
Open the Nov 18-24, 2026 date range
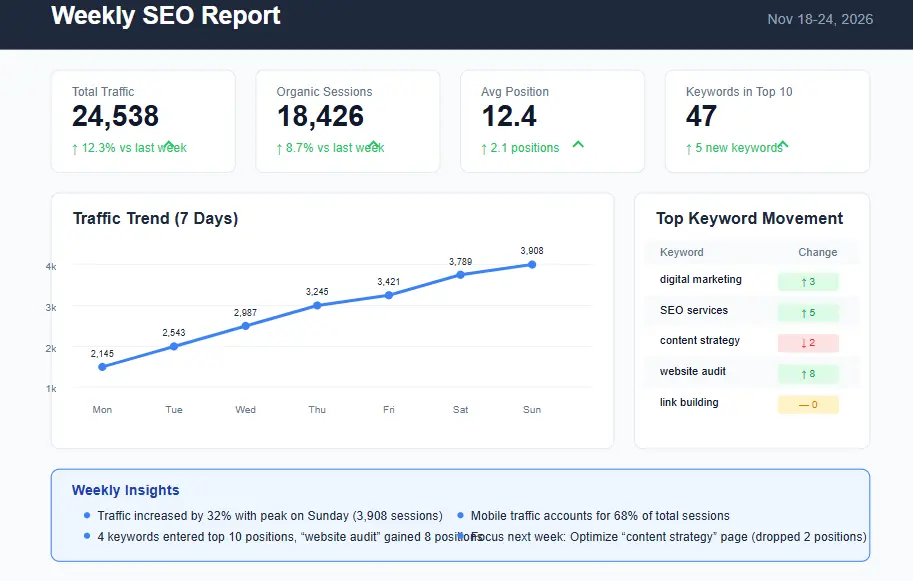coord(820,19)
